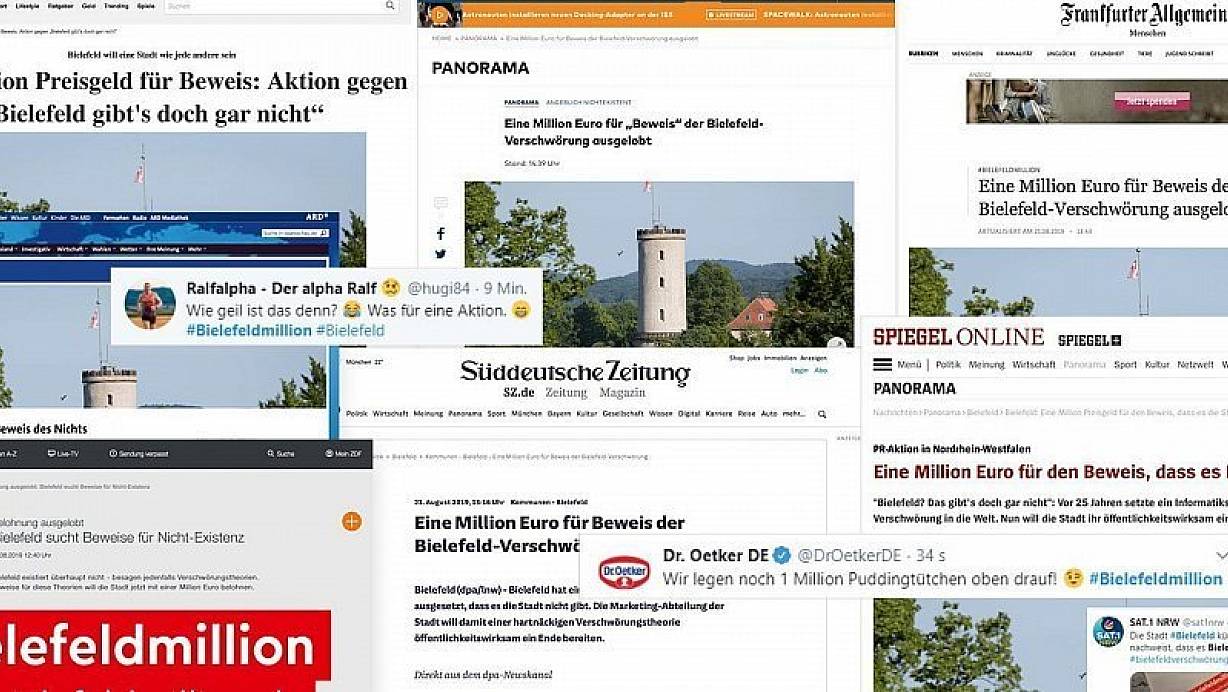Click the orange plus button on ZDF article
The image size is (1228, 692).
tap(351, 521)
